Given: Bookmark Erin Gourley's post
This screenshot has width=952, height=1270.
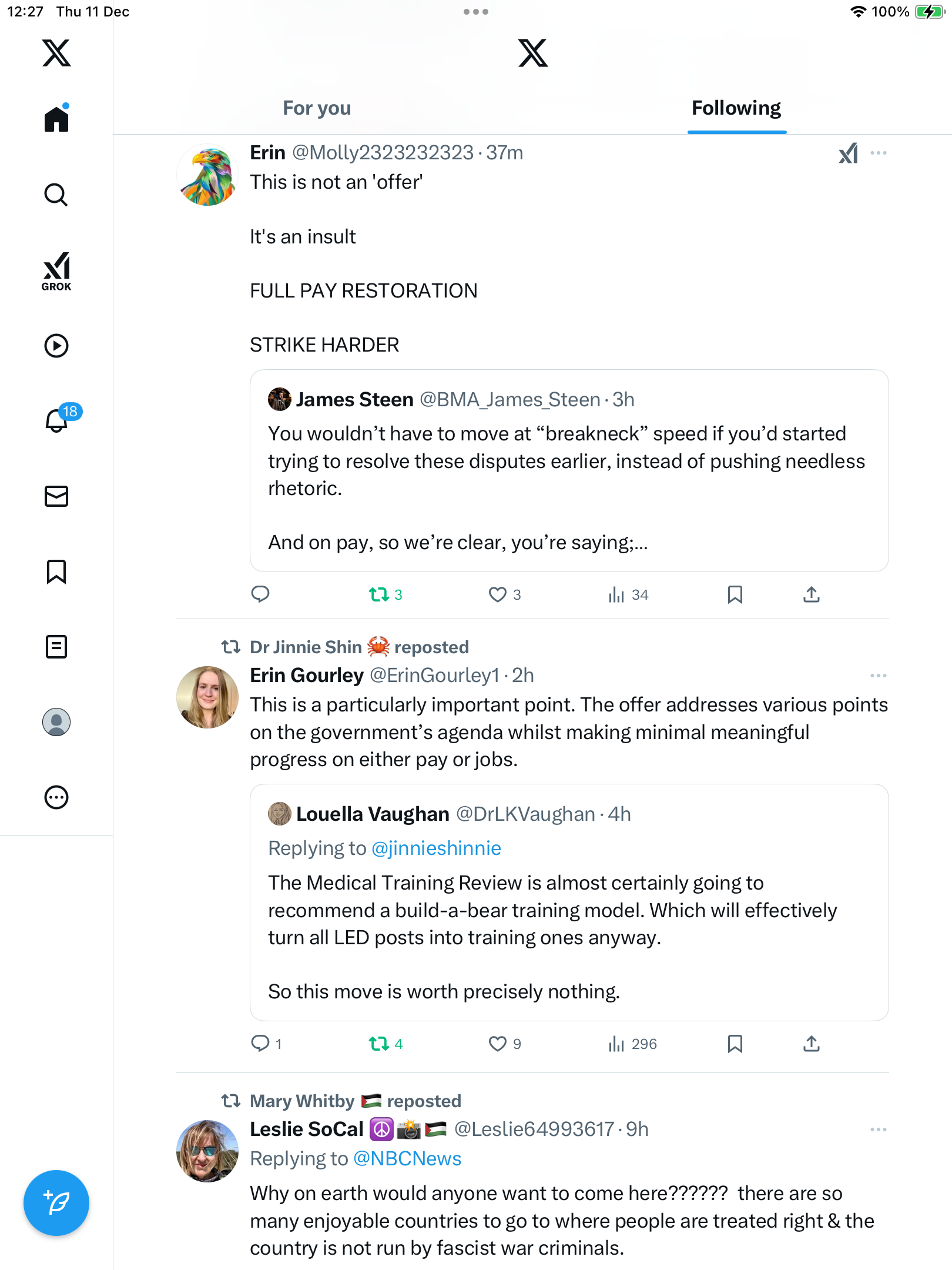Looking at the screenshot, I should click(x=735, y=1044).
